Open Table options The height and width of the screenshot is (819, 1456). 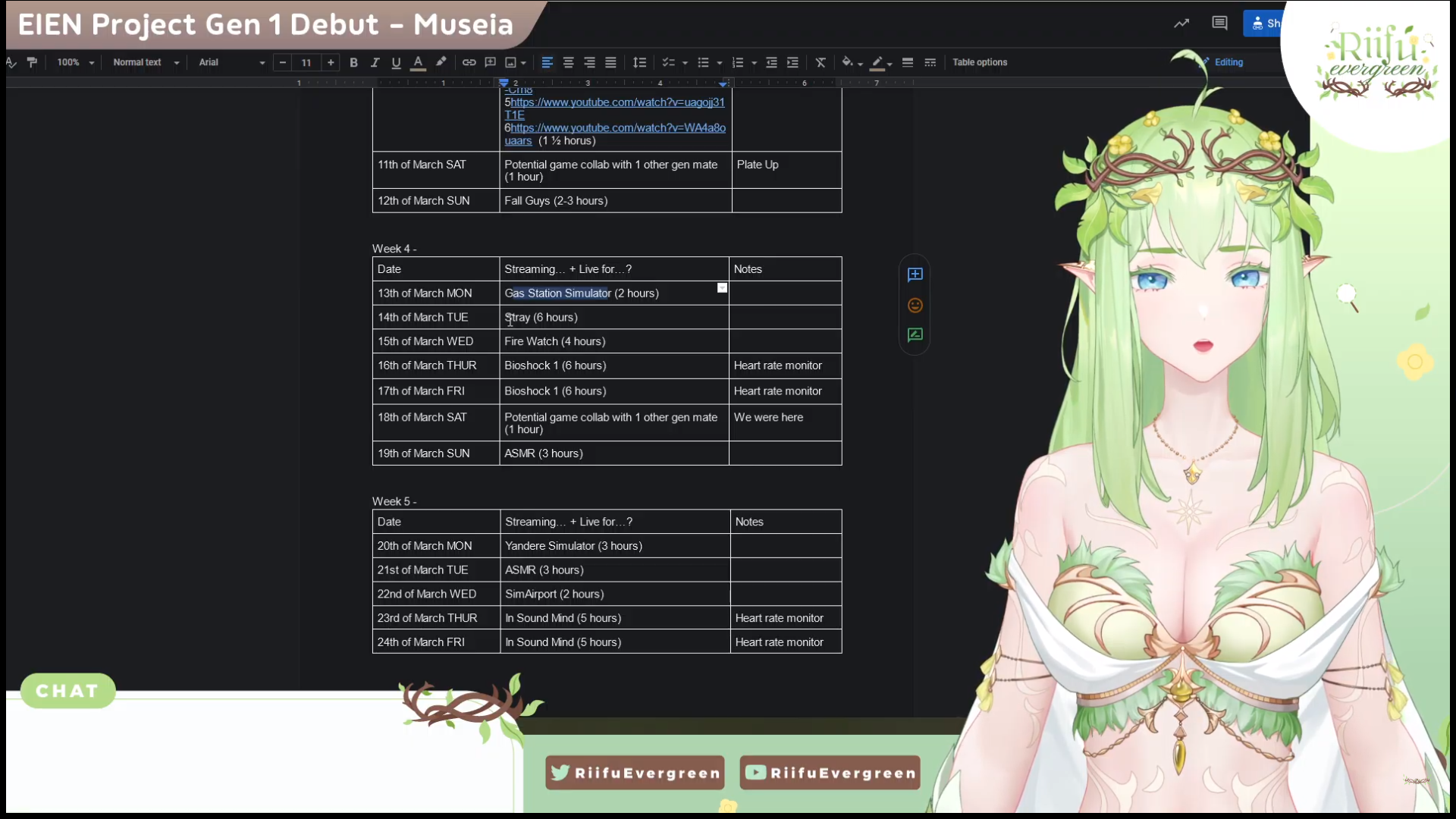980,62
